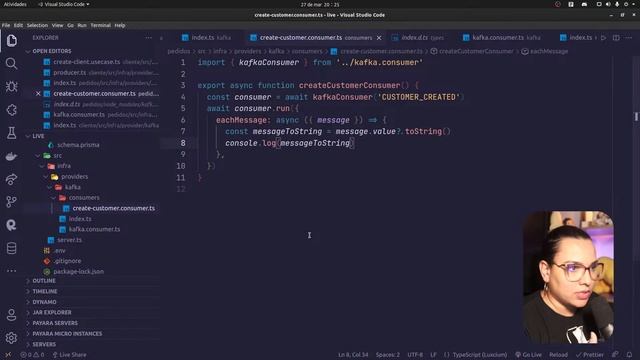Click Reload in status bar
The height and width of the screenshot is (360, 640).
pos(558,355)
